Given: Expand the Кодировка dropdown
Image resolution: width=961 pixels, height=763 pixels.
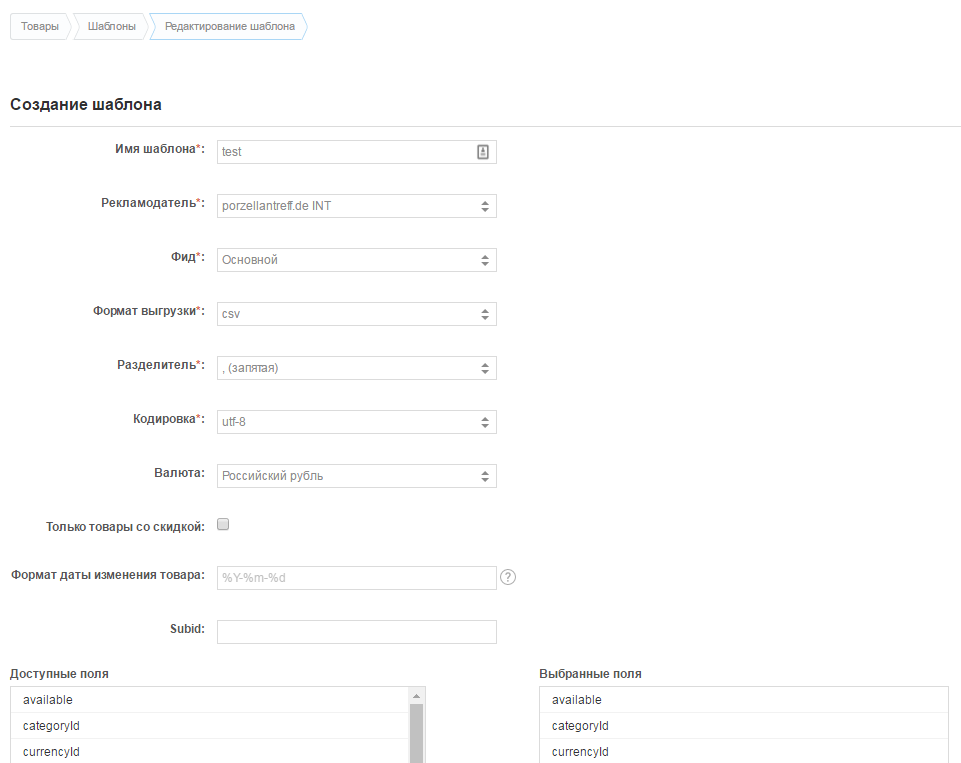Looking at the screenshot, I should [356, 422].
